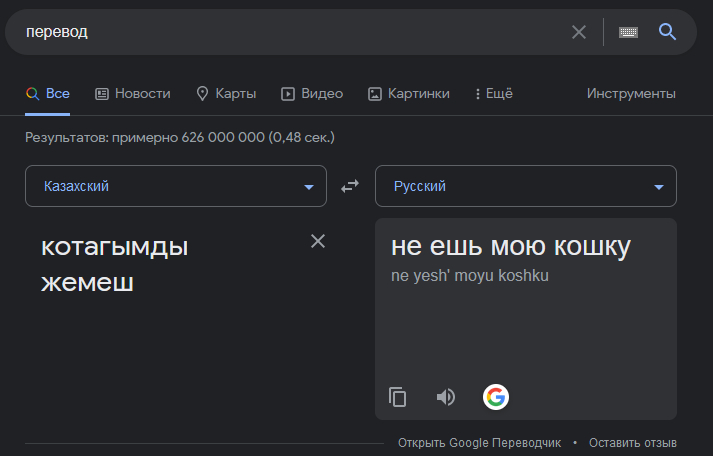The width and height of the screenshot is (713, 456).
Task: Swap Kazakh and Russian languages
Action: tap(350, 186)
